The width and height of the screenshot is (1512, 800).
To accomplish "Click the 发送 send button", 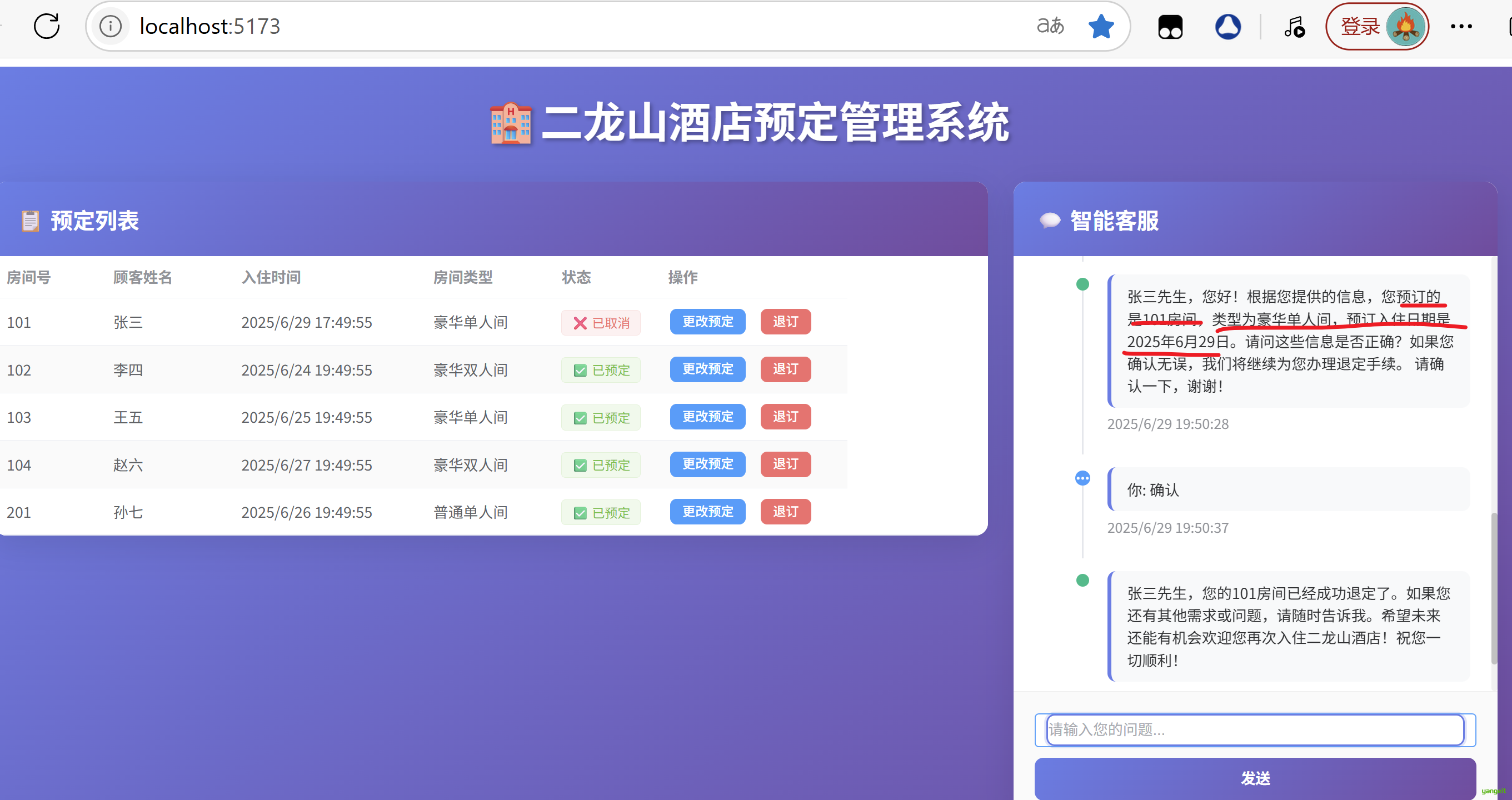I will tap(1255, 778).
